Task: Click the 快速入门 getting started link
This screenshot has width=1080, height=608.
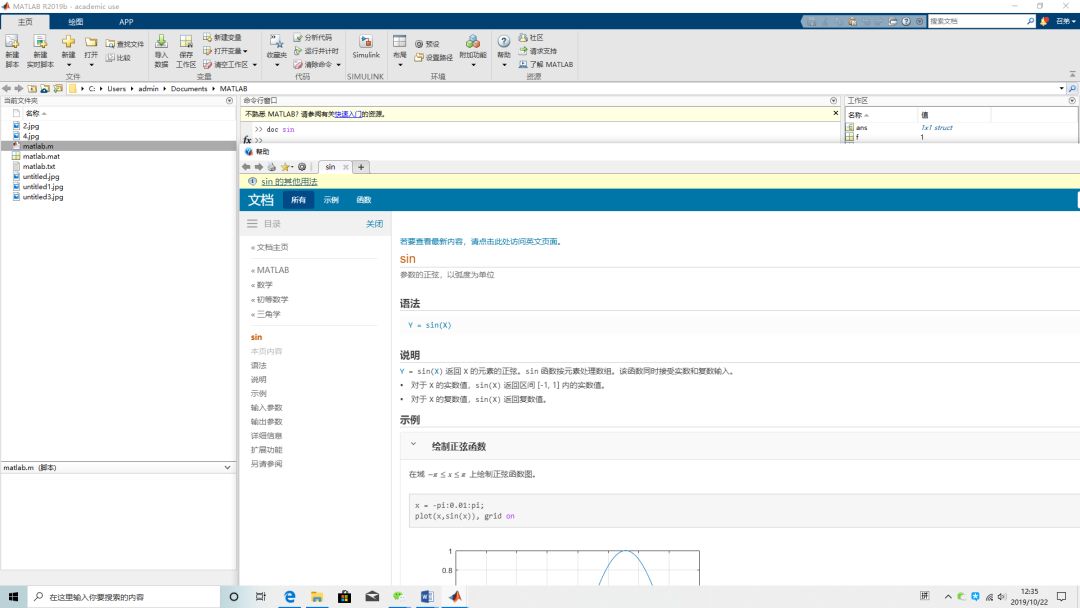Action: click(x=348, y=114)
